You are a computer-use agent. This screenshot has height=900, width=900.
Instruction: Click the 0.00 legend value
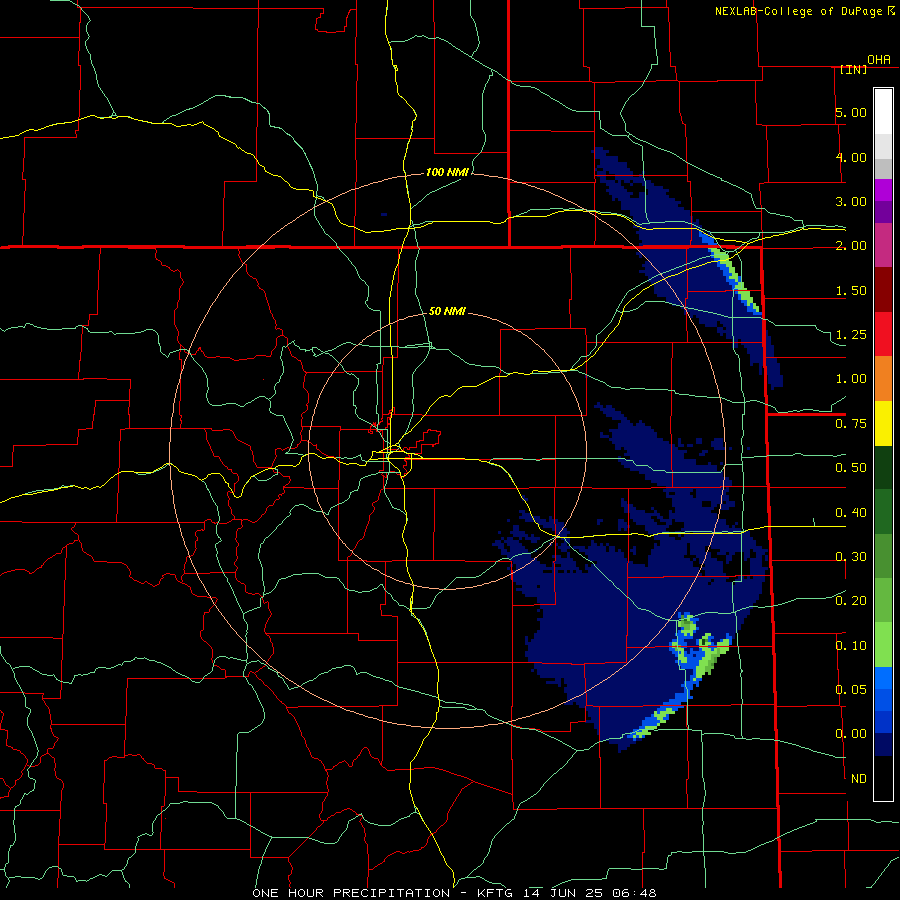pos(851,734)
